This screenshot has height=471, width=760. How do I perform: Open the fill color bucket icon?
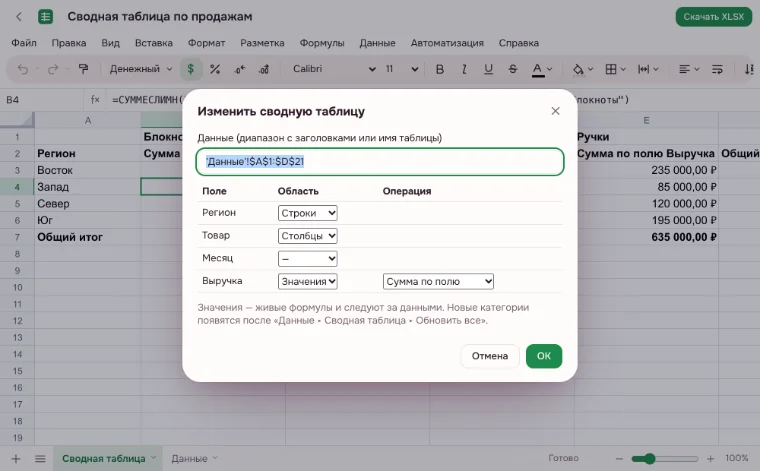(578, 69)
